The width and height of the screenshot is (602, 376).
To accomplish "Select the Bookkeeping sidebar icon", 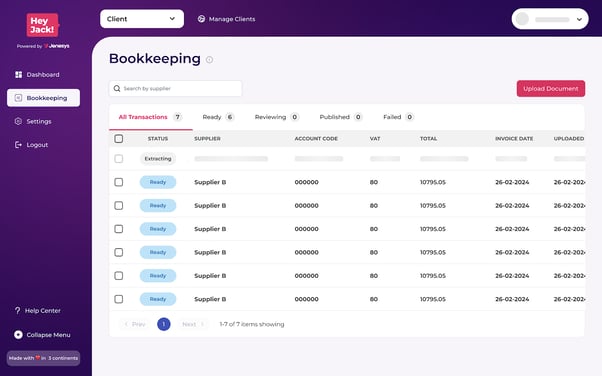I will tap(18, 98).
